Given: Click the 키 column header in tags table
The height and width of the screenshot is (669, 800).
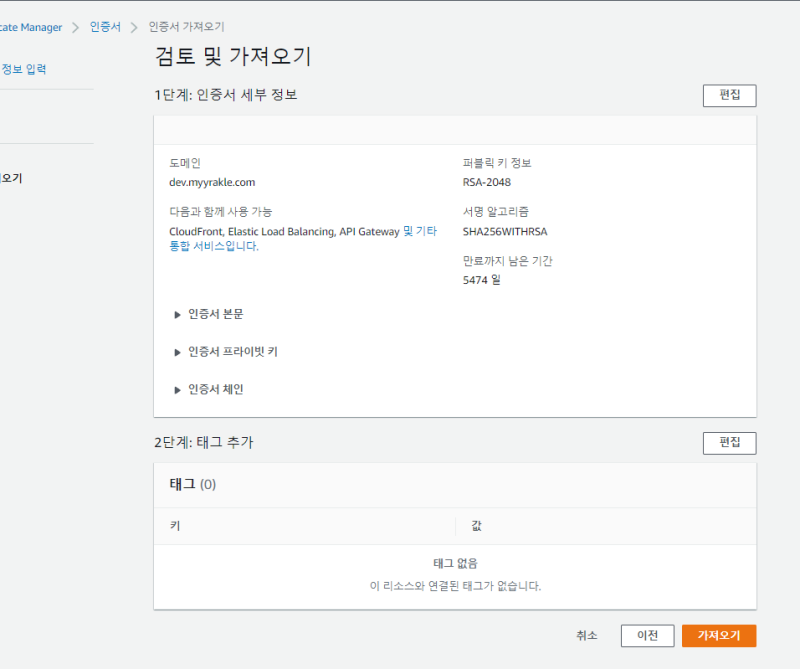Looking at the screenshot, I should point(175,525).
